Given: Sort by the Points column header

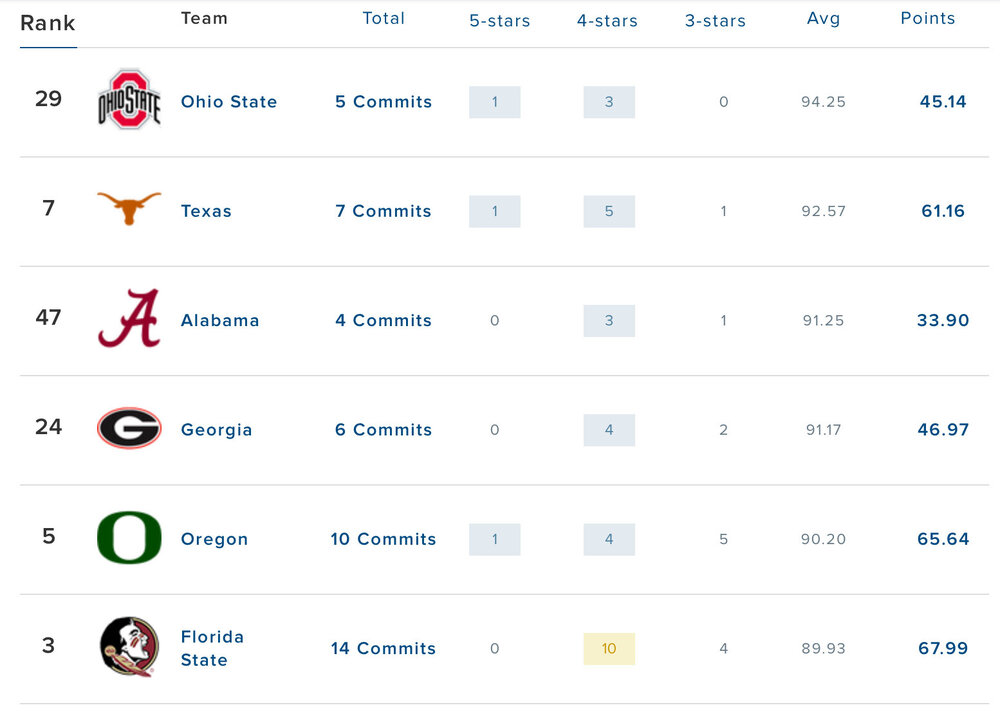Looking at the screenshot, I should 927,19.
